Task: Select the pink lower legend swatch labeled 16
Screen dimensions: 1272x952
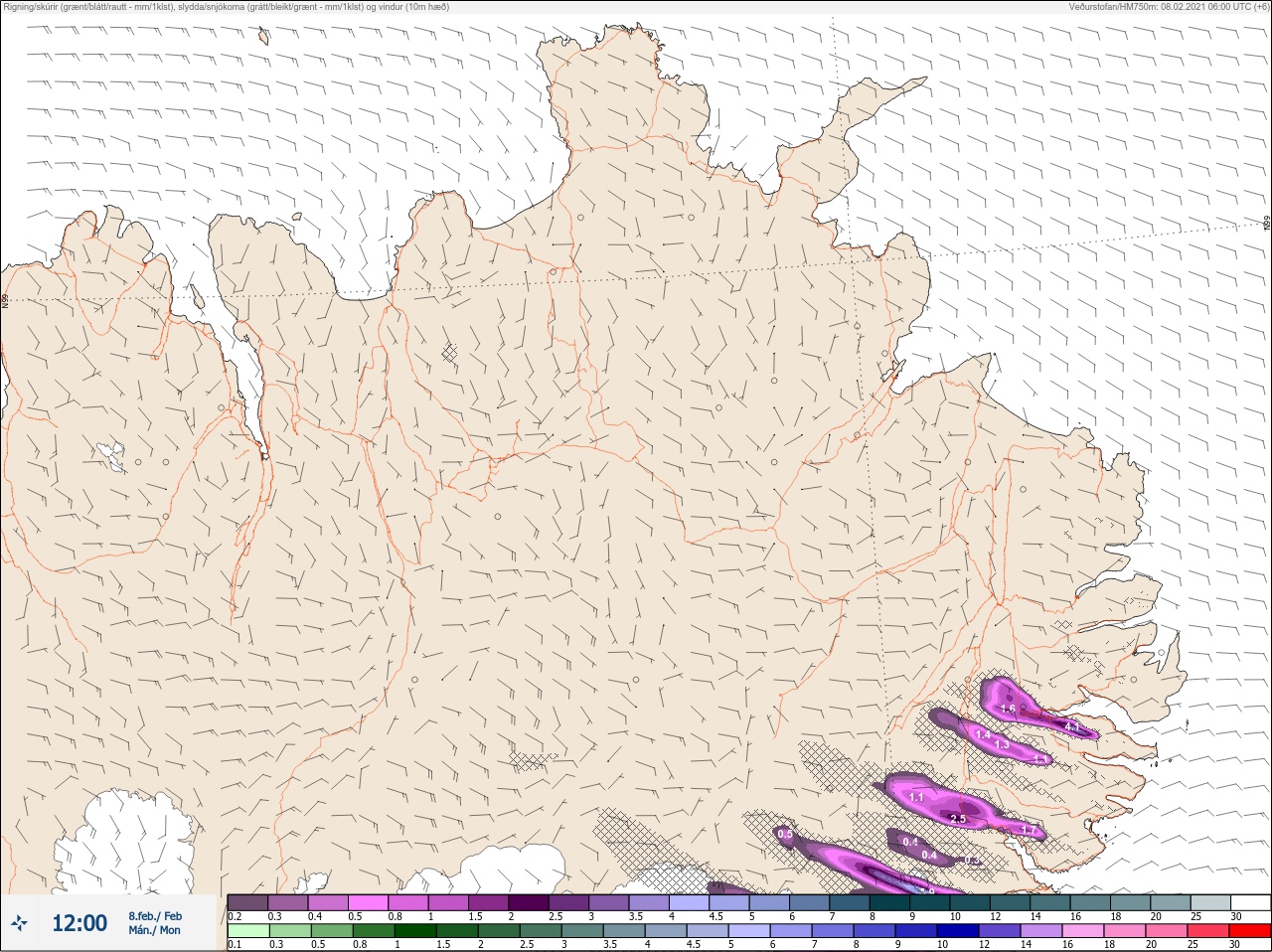Action: tap(1083, 931)
